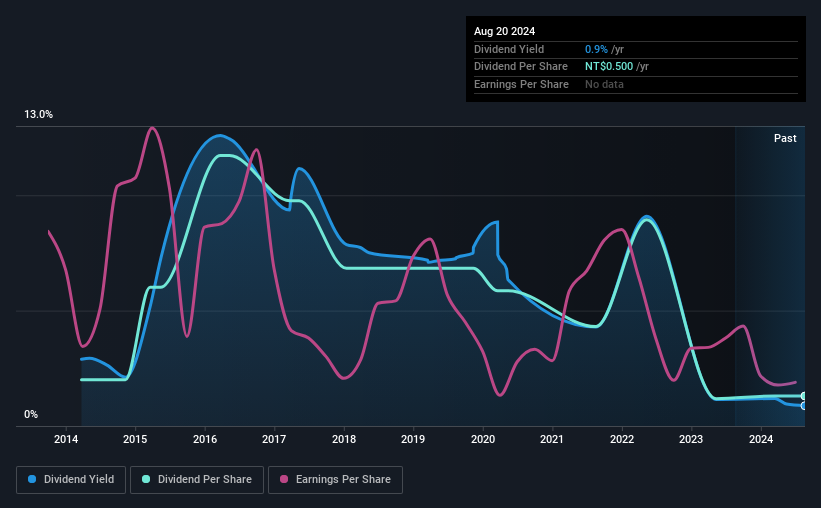Click the 13.0% y-axis label
Viewport: 821px width, 508px height.
pyautogui.click(x=38, y=115)
